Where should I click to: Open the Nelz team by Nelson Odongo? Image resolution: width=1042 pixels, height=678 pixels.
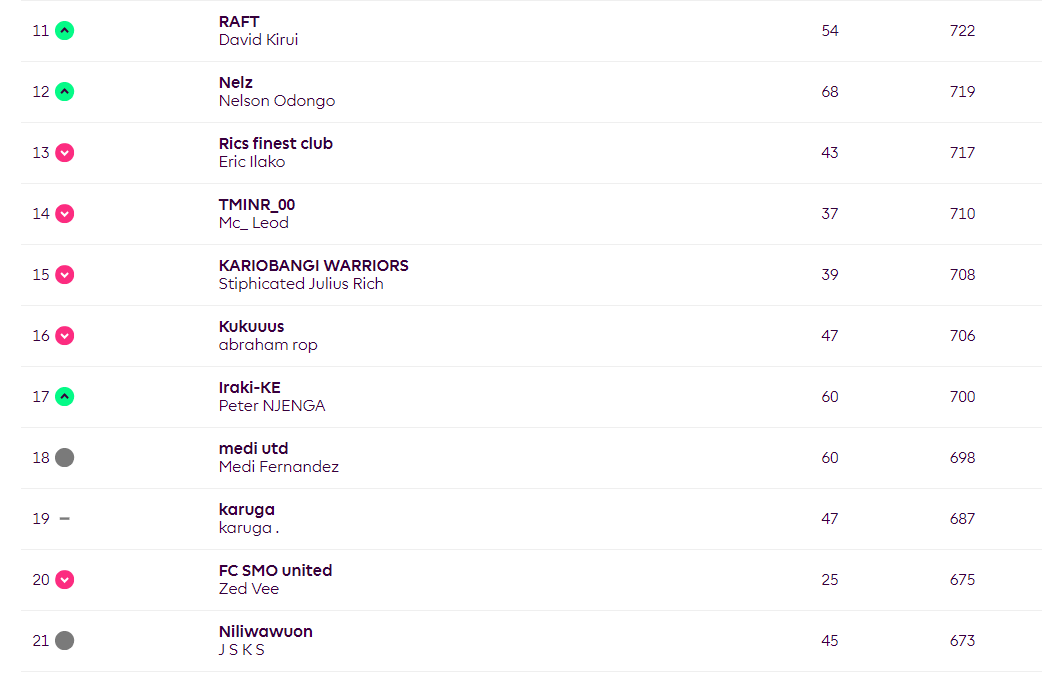click(x=235, y=82)
